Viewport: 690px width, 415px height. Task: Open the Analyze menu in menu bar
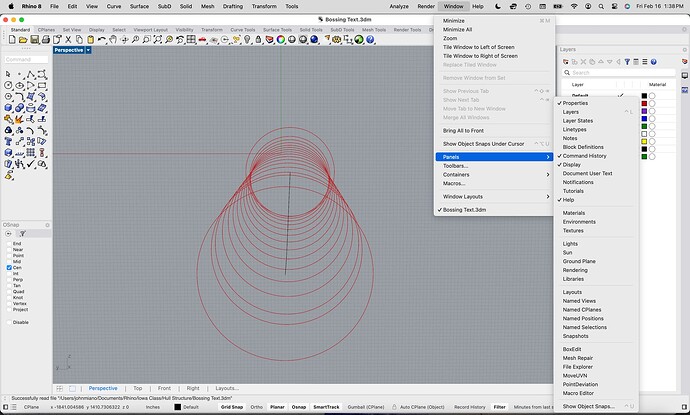(x=399, y=7)
